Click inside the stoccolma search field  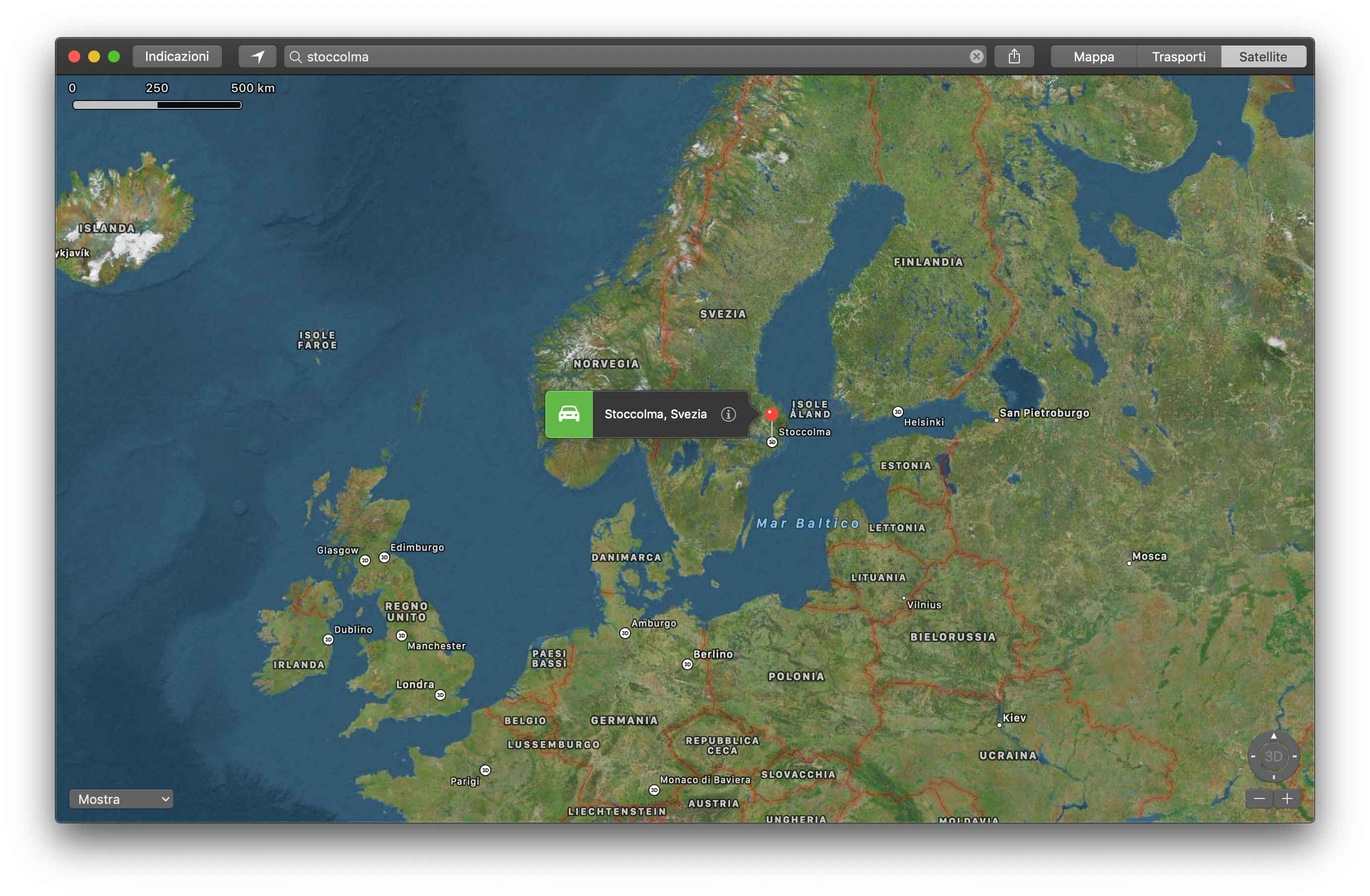pos(633,56)
